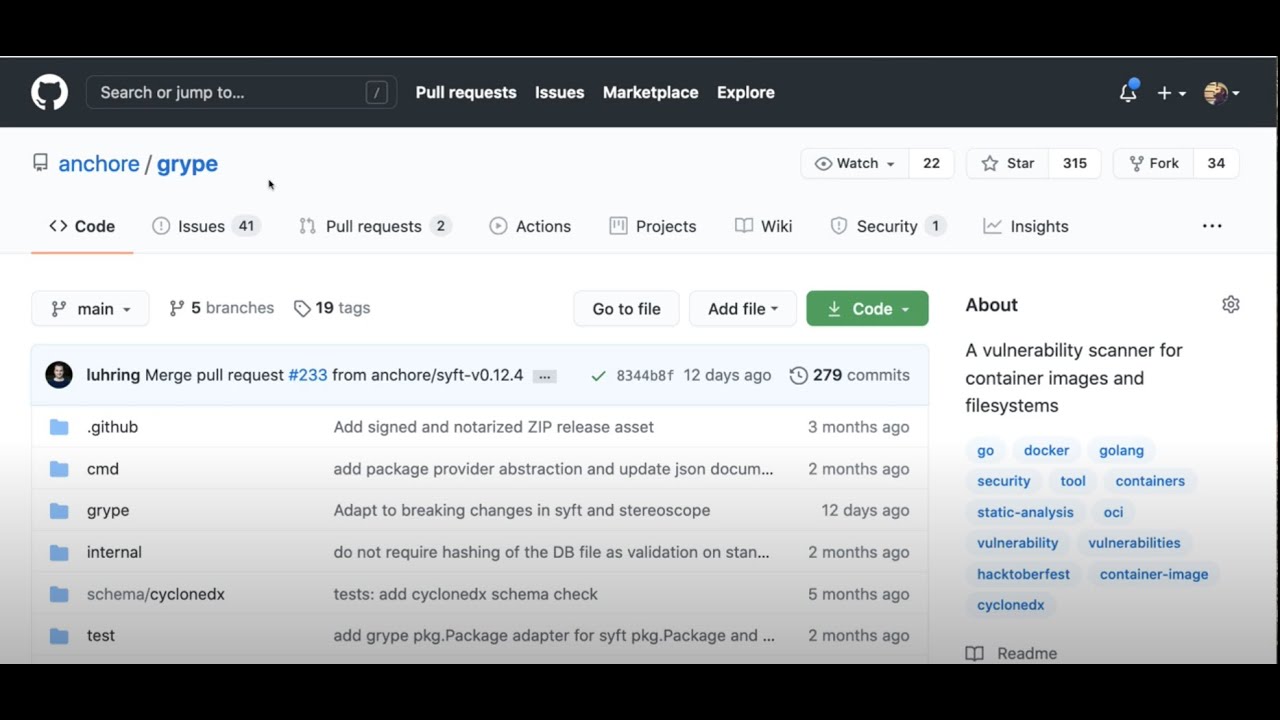Screen dimensions: 1280x720
Task: Open the cmd folder name
Action: (x=103, y=469)
